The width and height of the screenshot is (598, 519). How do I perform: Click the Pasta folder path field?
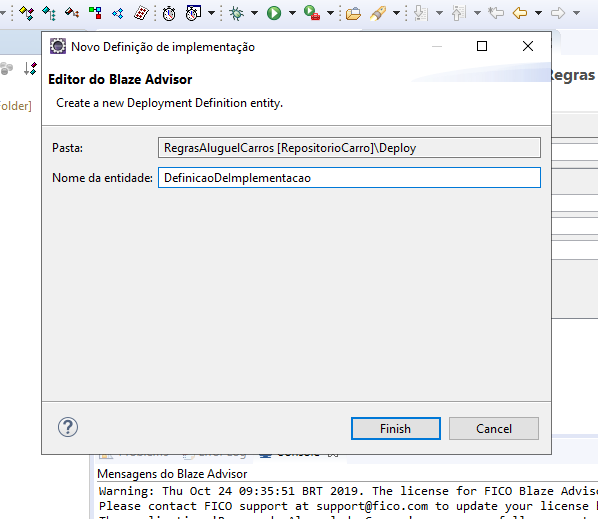[x=349, y=148]
